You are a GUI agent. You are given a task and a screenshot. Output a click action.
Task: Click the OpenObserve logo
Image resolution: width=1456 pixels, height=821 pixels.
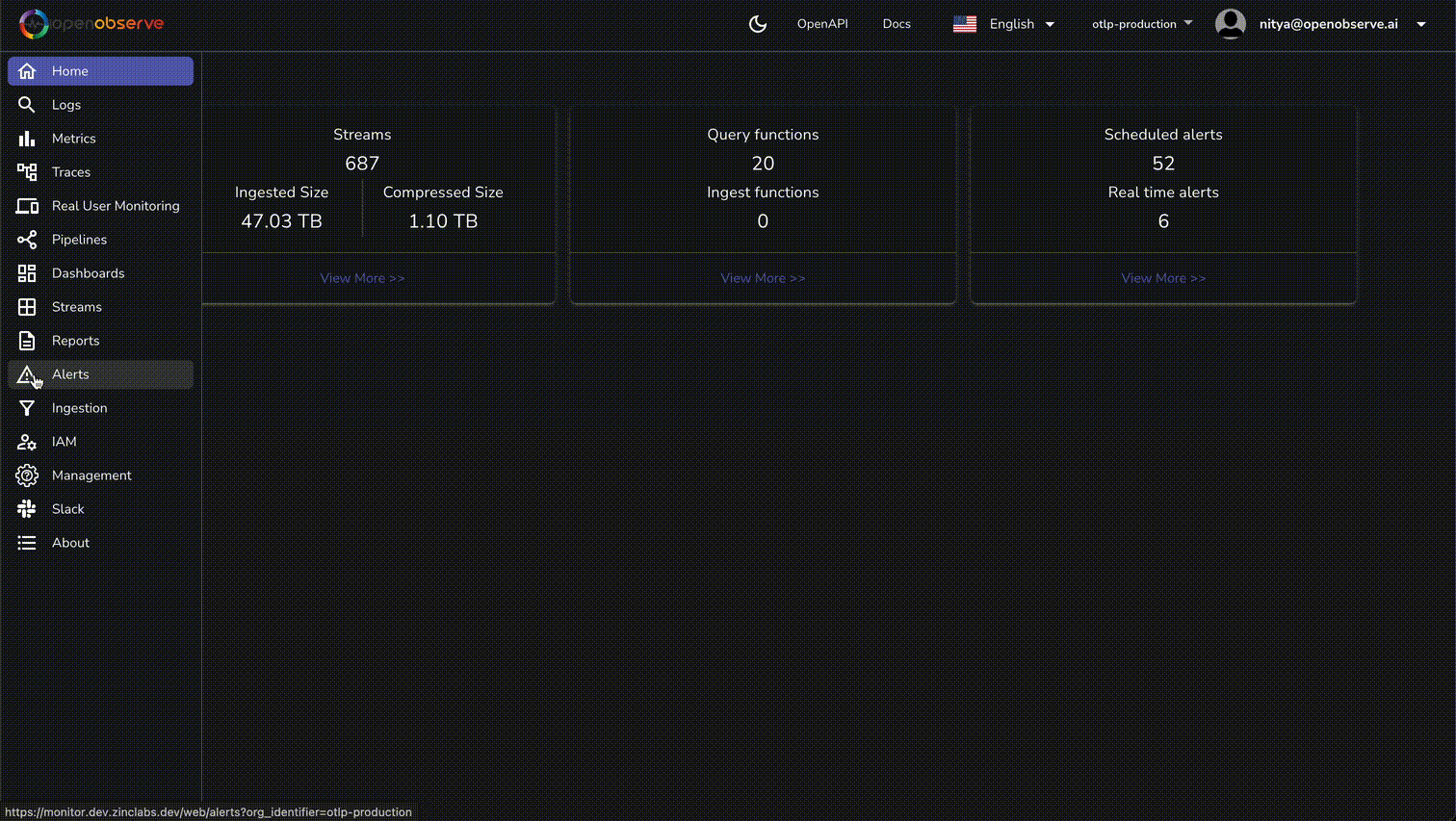(x=91, y=23)
